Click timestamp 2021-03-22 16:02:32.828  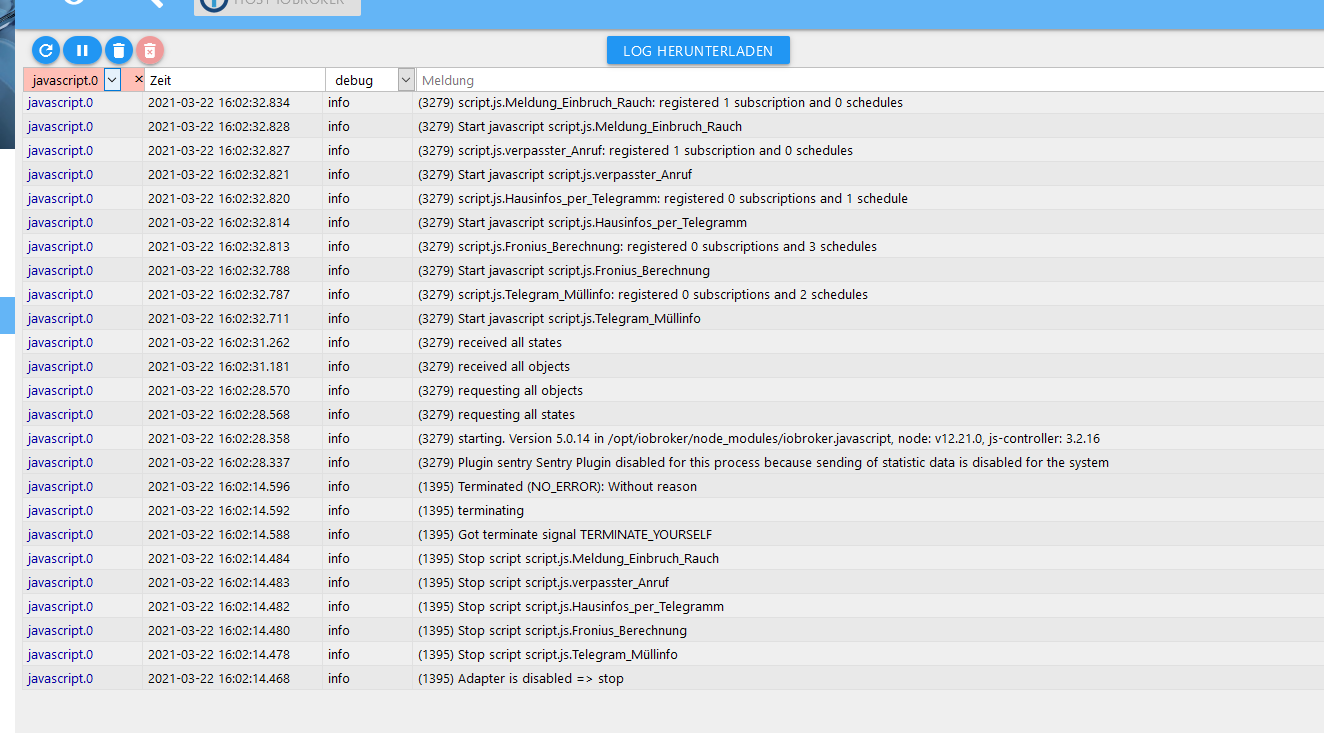219,127
